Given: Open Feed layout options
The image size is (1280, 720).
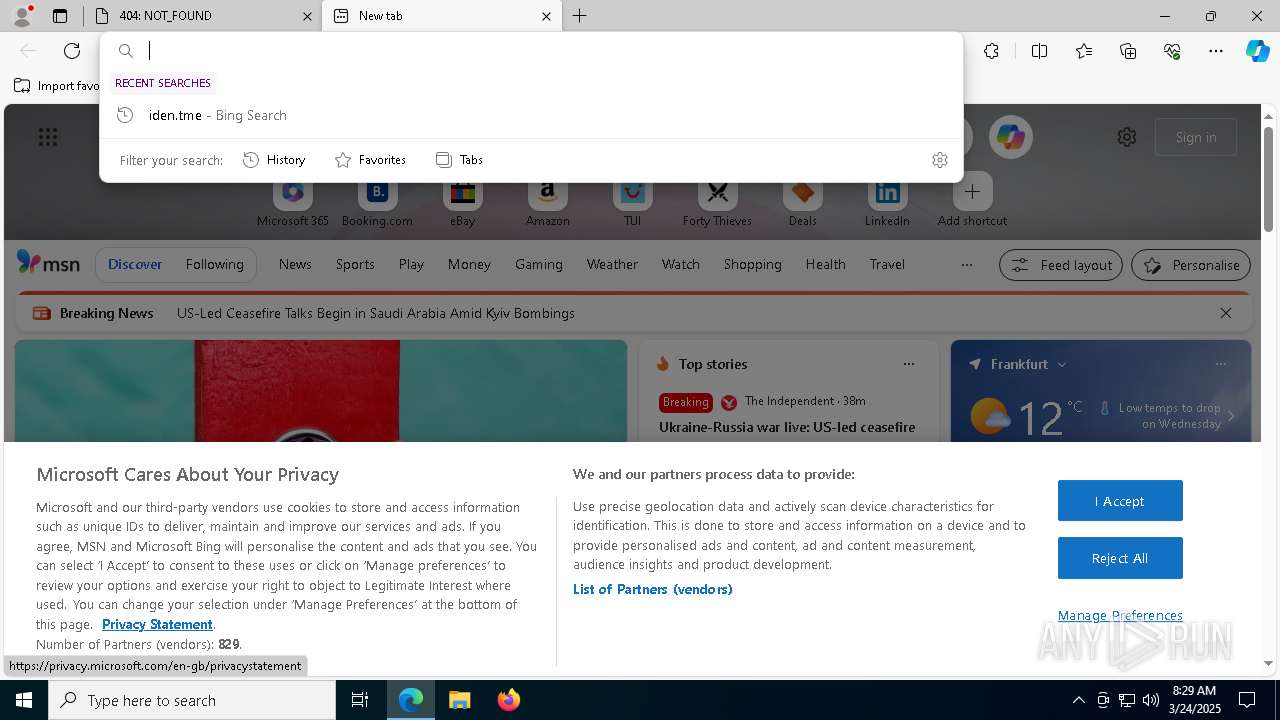Looking at the screenshot, I should point(1061,265).
